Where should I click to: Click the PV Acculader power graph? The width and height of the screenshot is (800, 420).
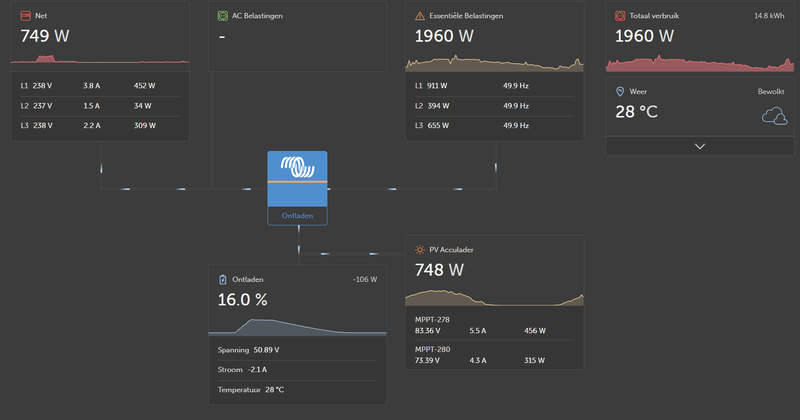coord(494,298)
